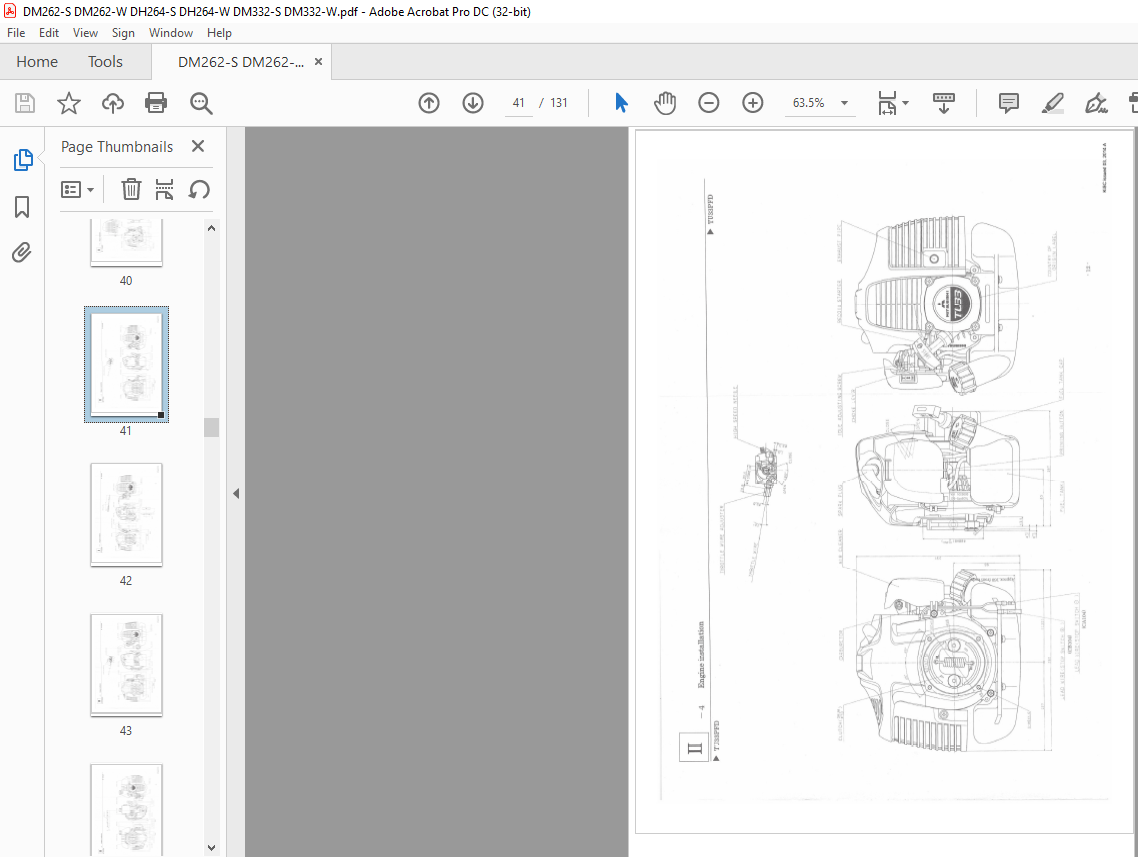
Task: Open the View menu
Action: coord(85,33)
